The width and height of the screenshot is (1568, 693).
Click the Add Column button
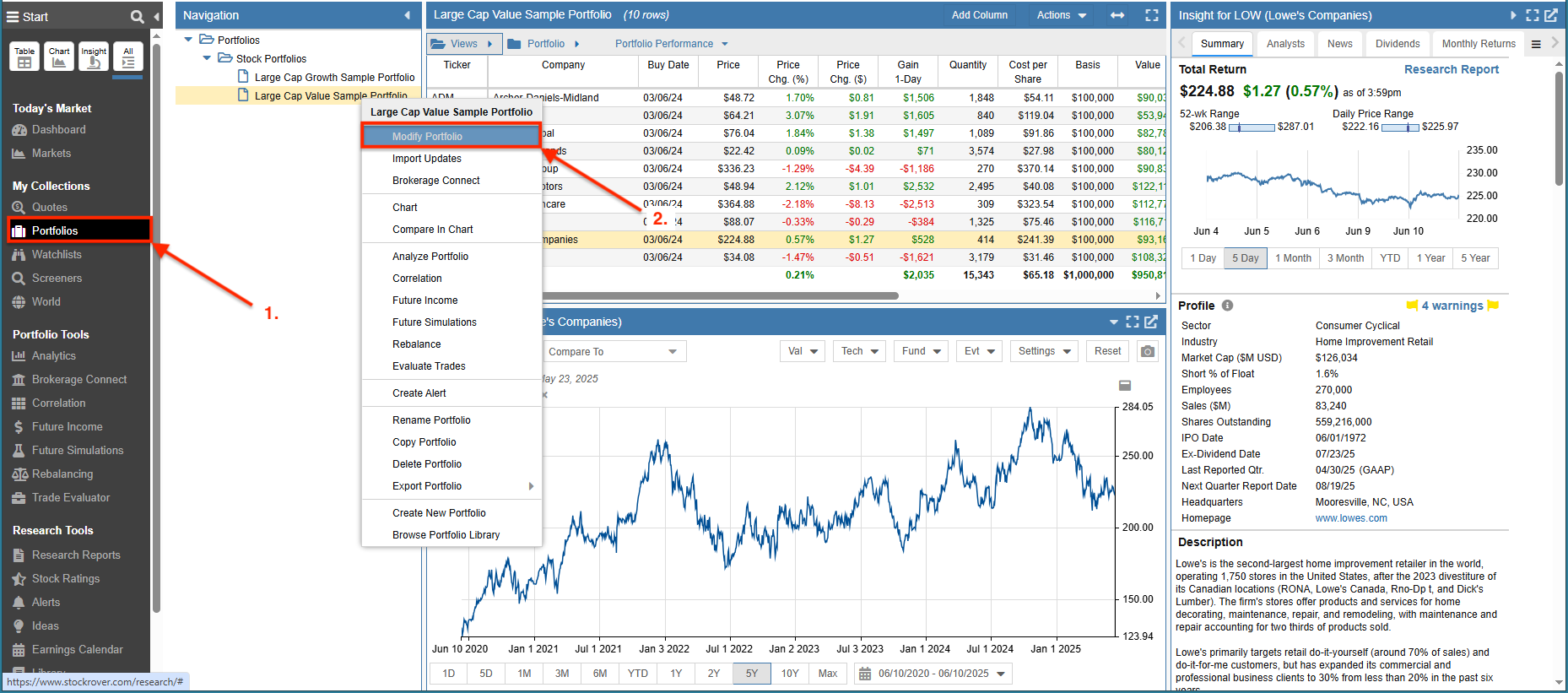(x=980, y=15)
